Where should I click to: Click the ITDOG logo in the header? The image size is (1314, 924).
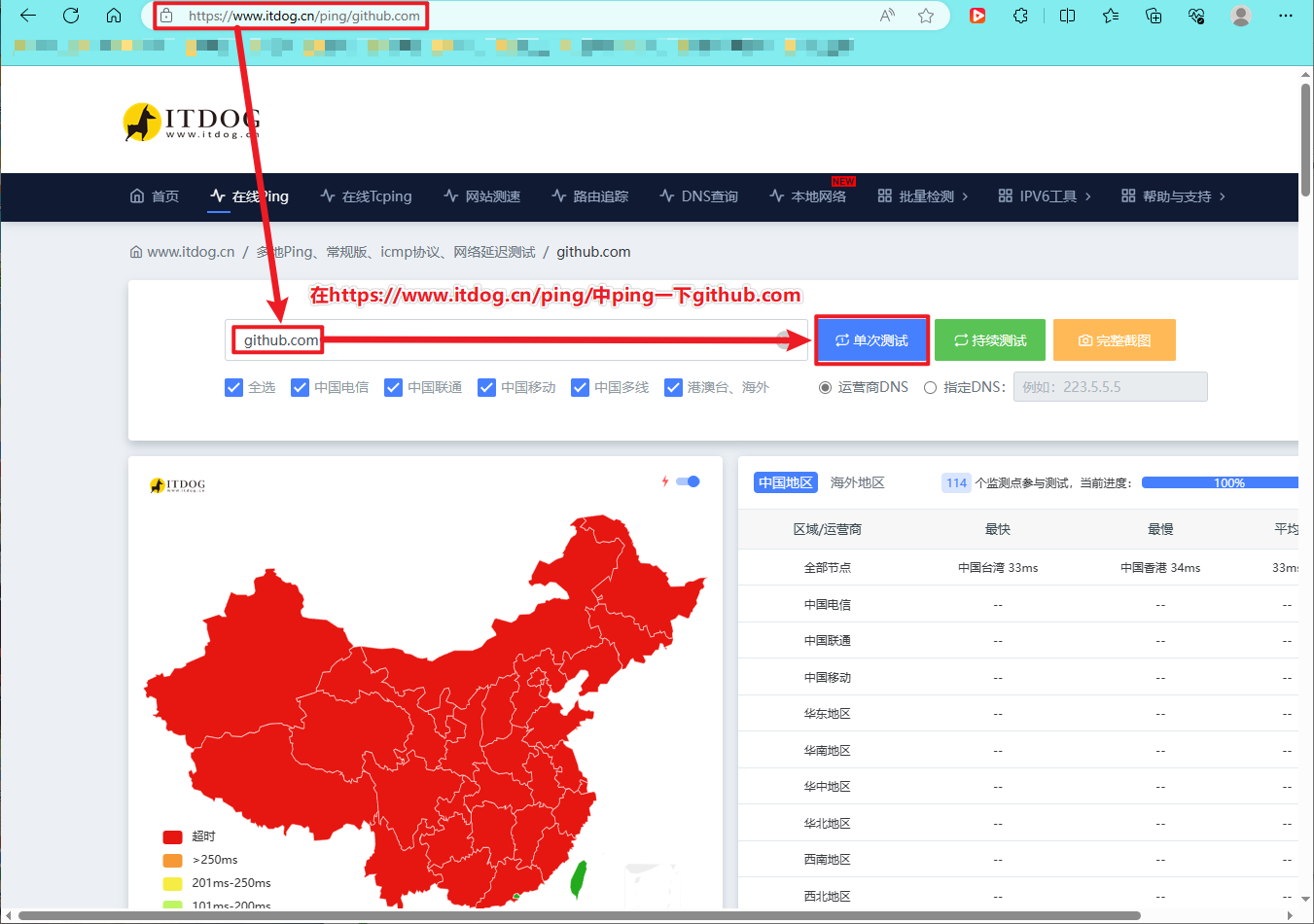click(x=192, y=123)
